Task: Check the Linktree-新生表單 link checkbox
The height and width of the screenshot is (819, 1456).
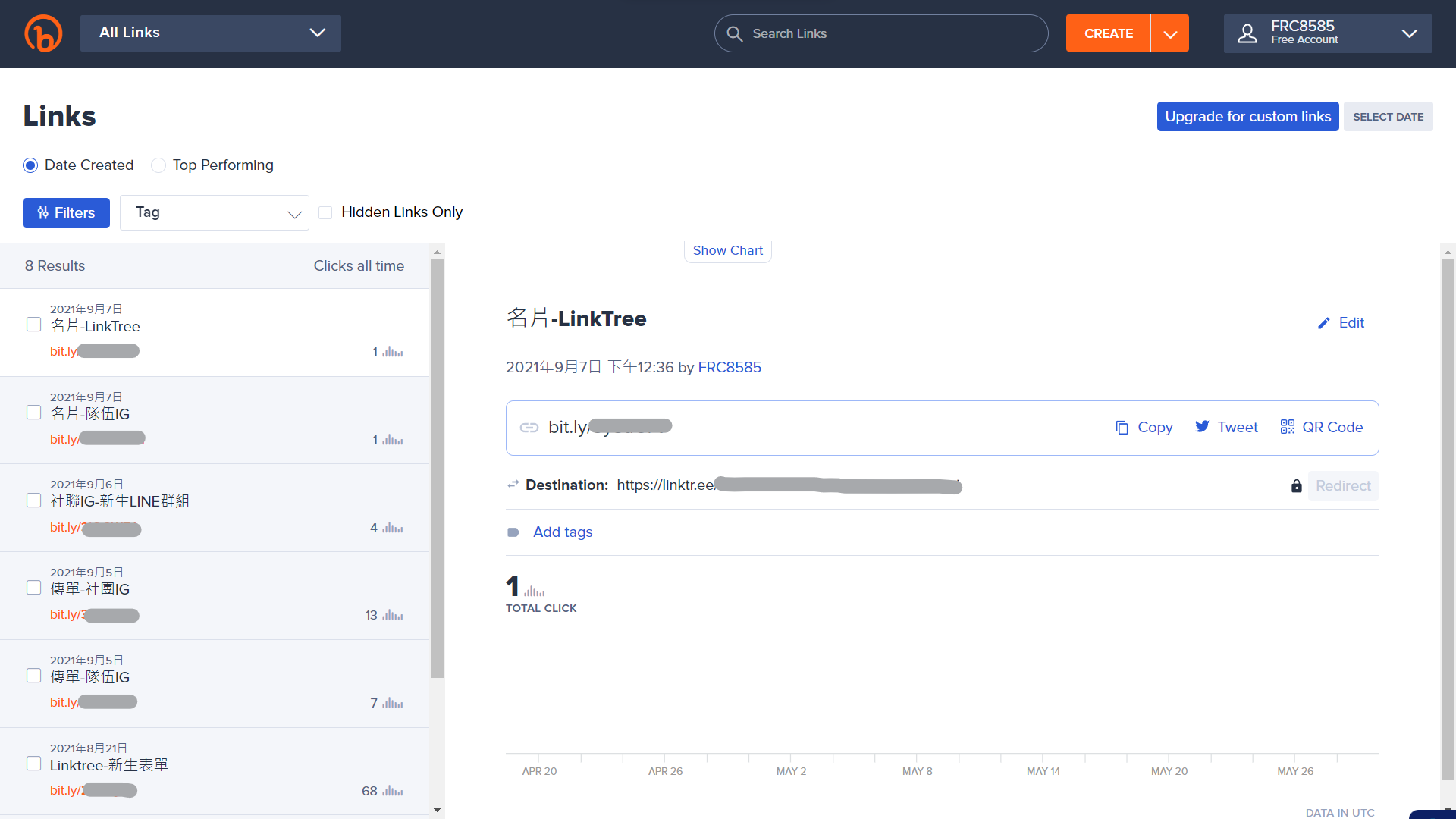Action: click(34, 764)
